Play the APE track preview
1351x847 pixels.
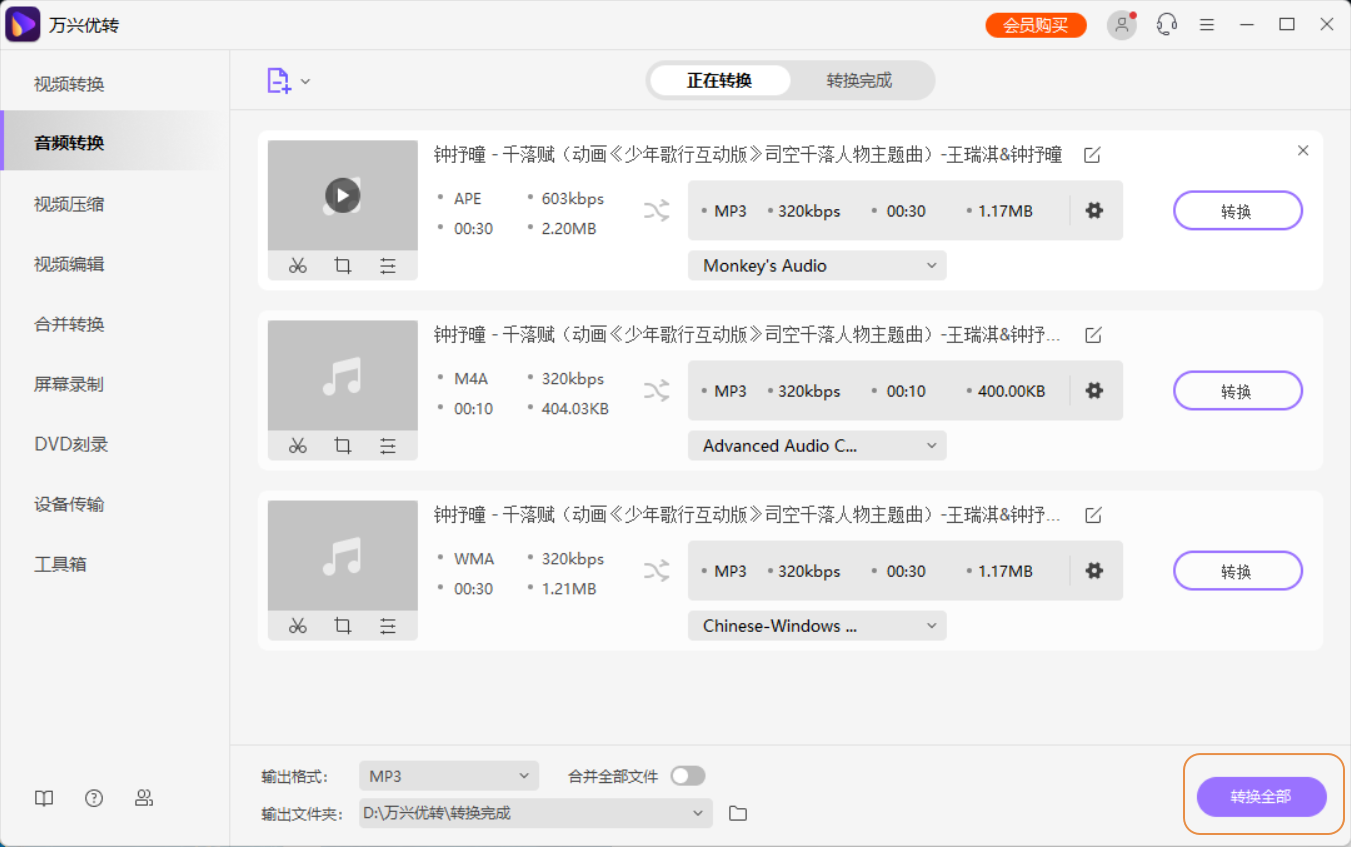pos(342,195)
